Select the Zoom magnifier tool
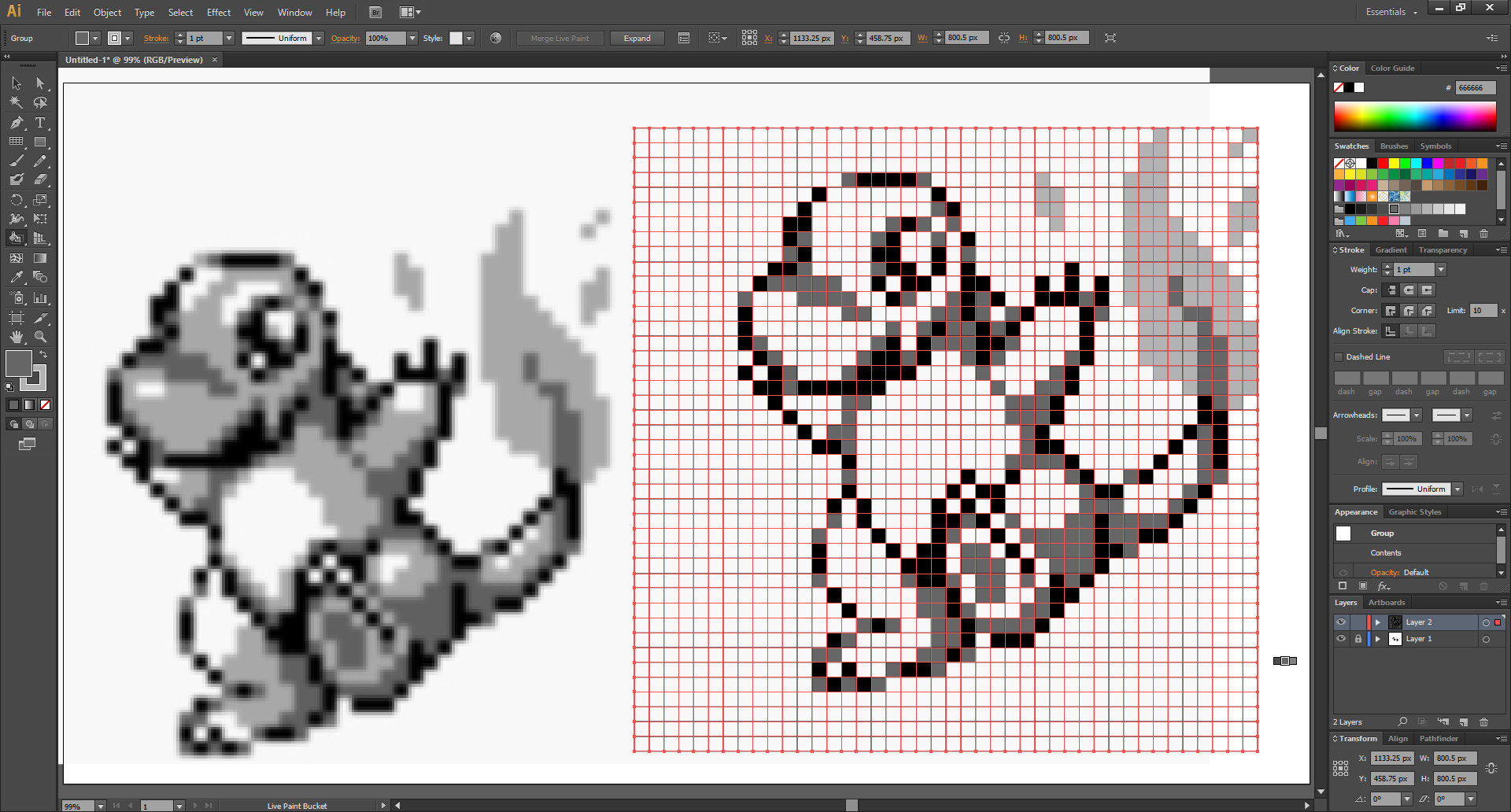The width and height of the screenshot is (1511, 812). pos(40,337)
